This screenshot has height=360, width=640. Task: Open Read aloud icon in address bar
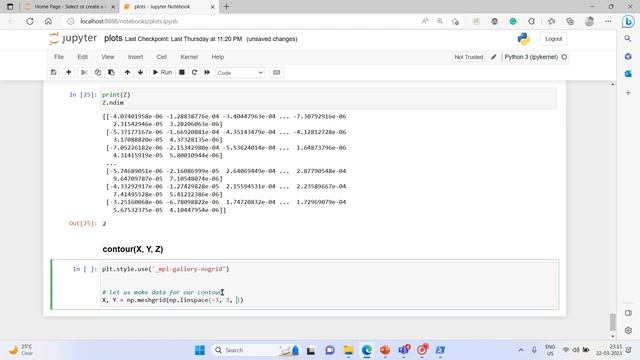[425, 21]
